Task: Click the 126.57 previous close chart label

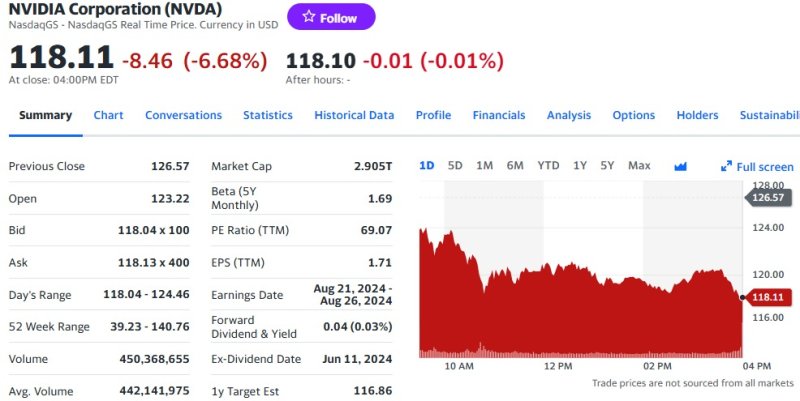Action: 768,197
